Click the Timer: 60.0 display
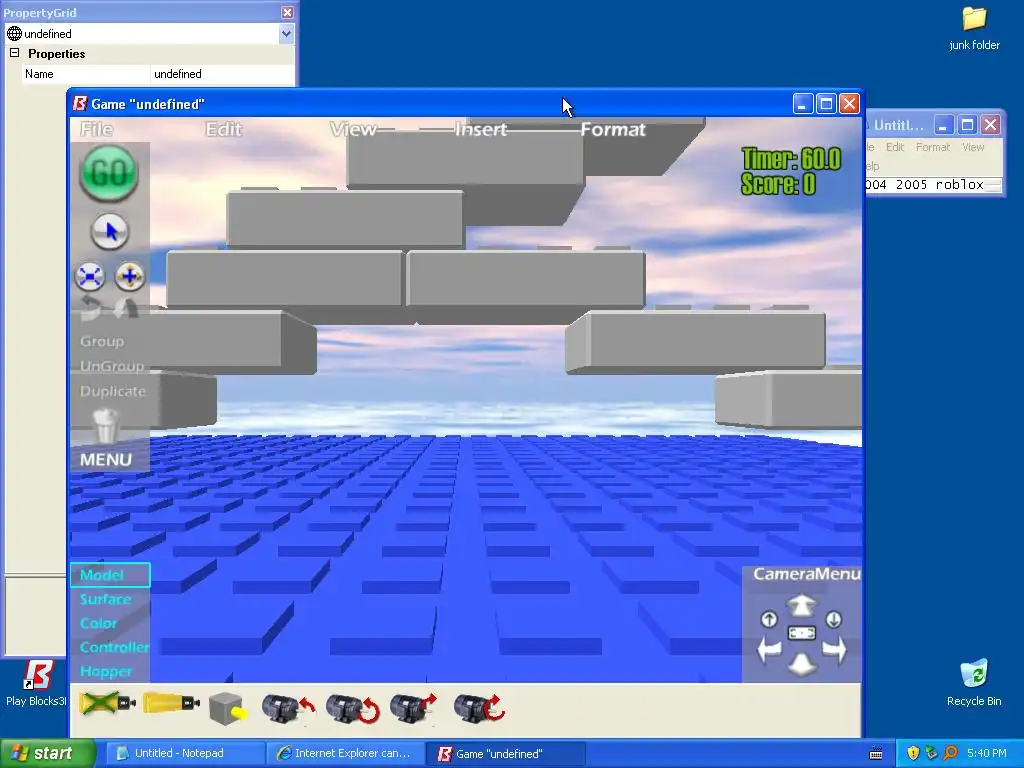1024x768 pixels. pyautogui.click(x=792, y=159)
